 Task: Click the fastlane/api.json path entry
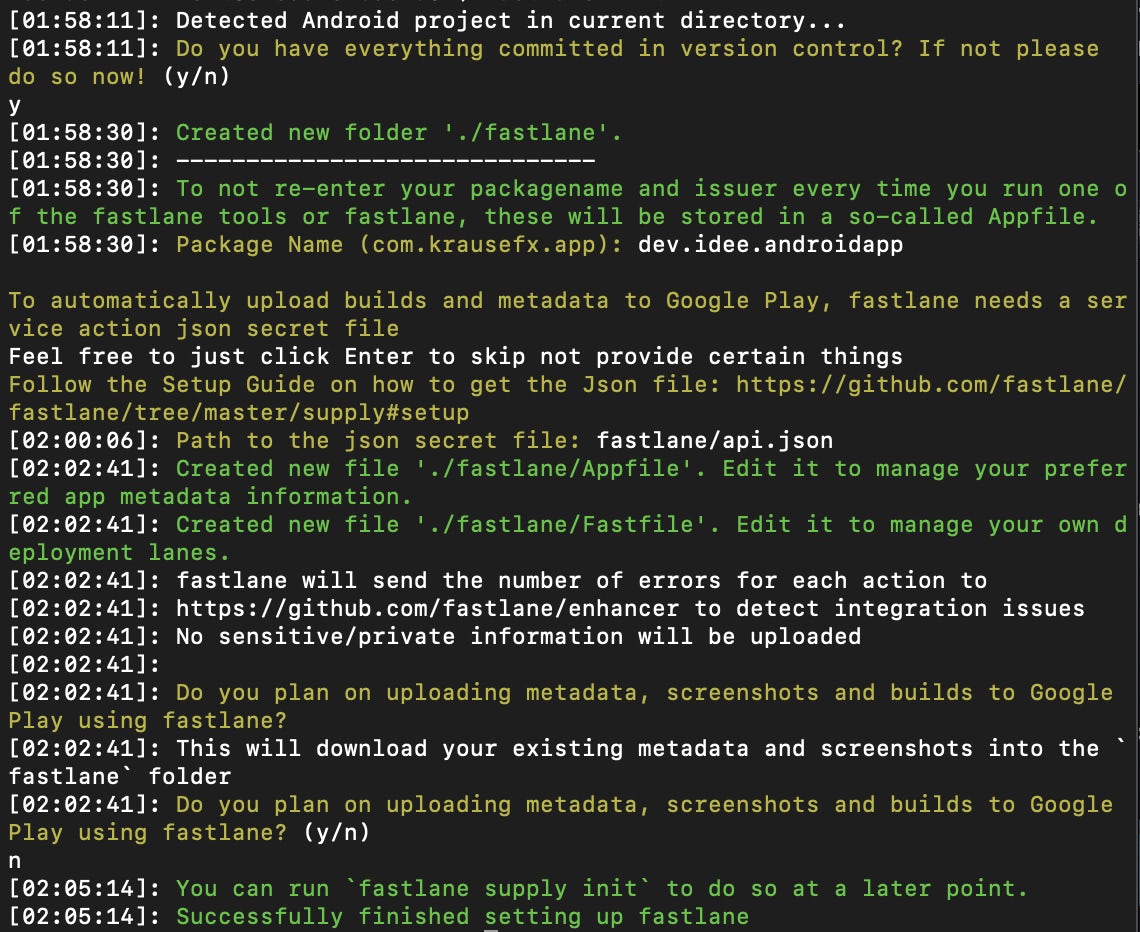(x=714, y=441)
